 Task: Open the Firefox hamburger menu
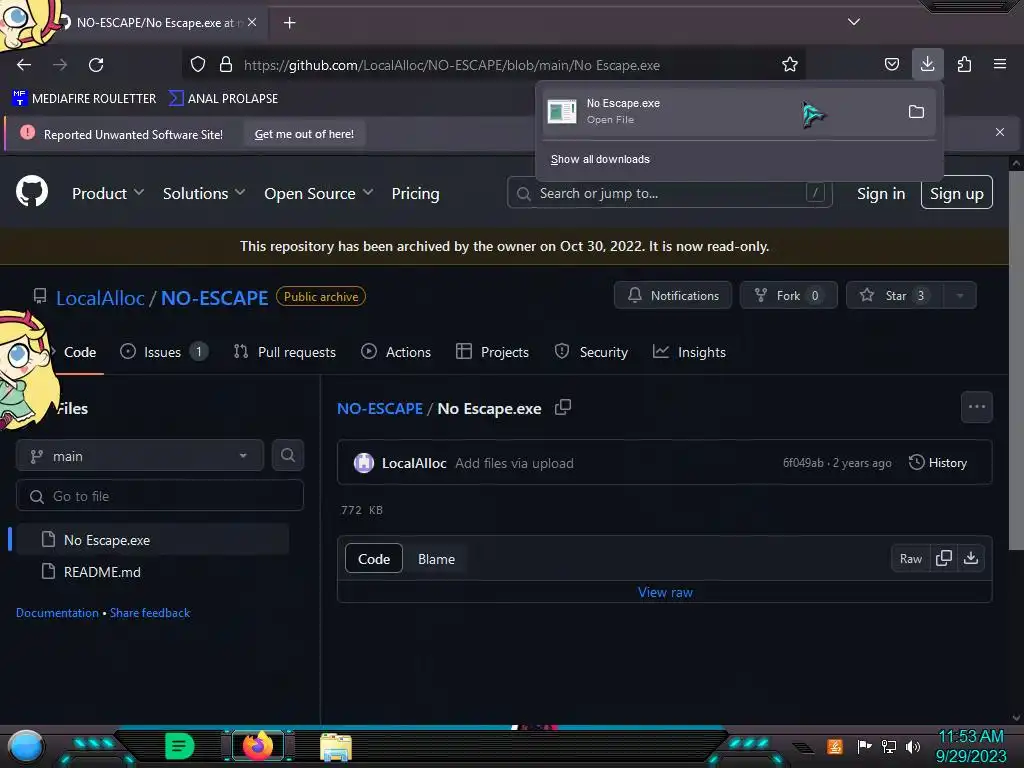pos(1000,64)
